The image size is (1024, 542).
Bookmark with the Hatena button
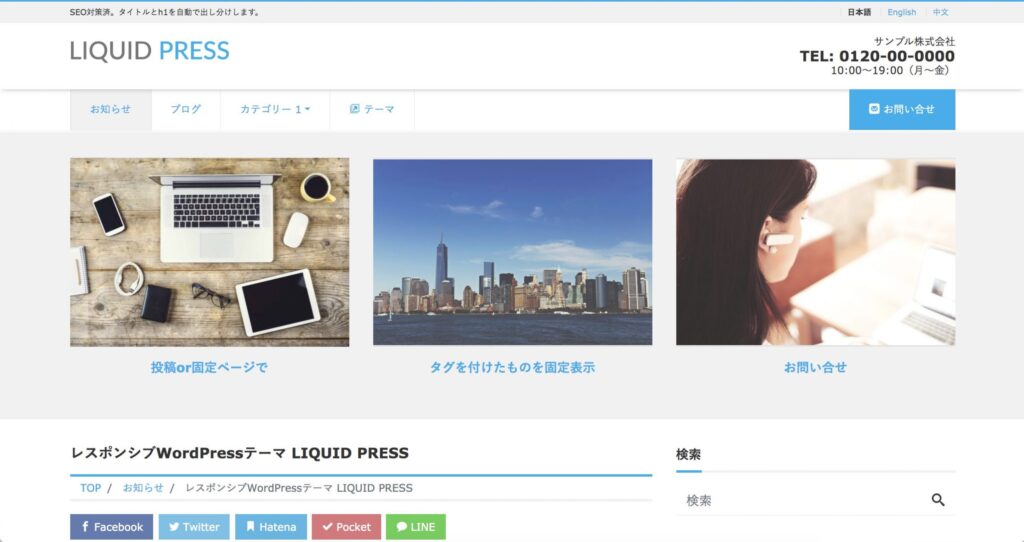pos(271,527)
